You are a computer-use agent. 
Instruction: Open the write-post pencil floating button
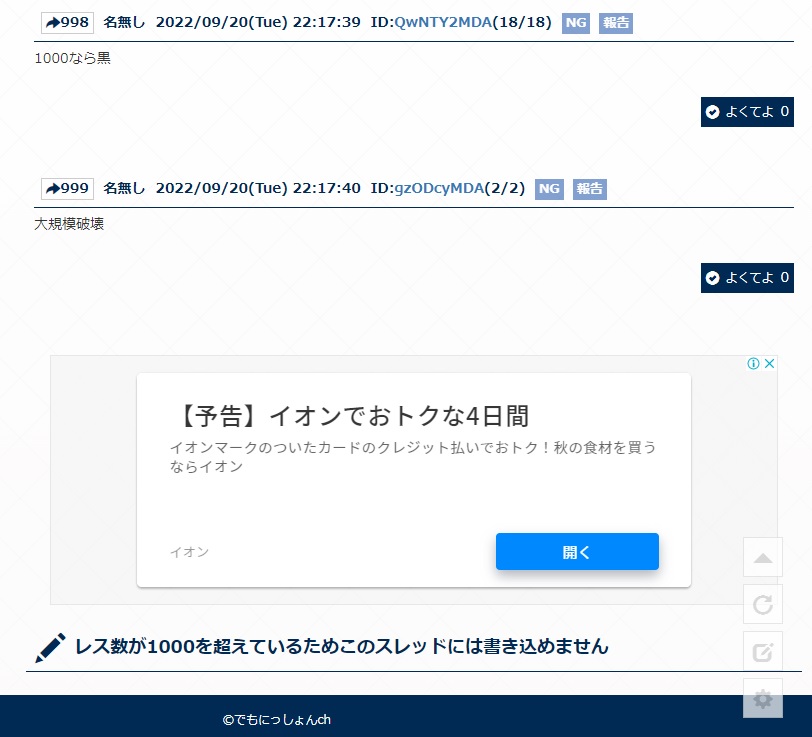[763, 652]
